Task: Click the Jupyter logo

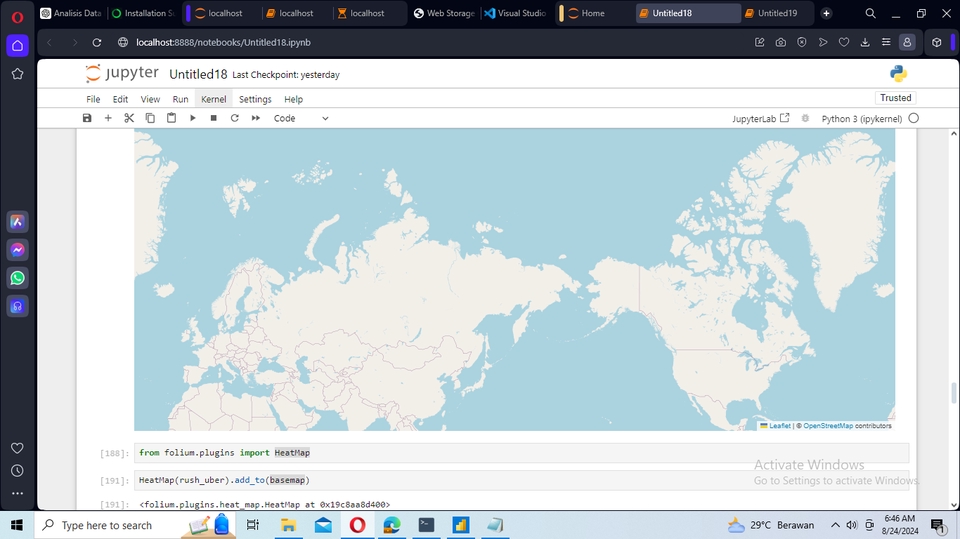Action: [x=122, y=74]
